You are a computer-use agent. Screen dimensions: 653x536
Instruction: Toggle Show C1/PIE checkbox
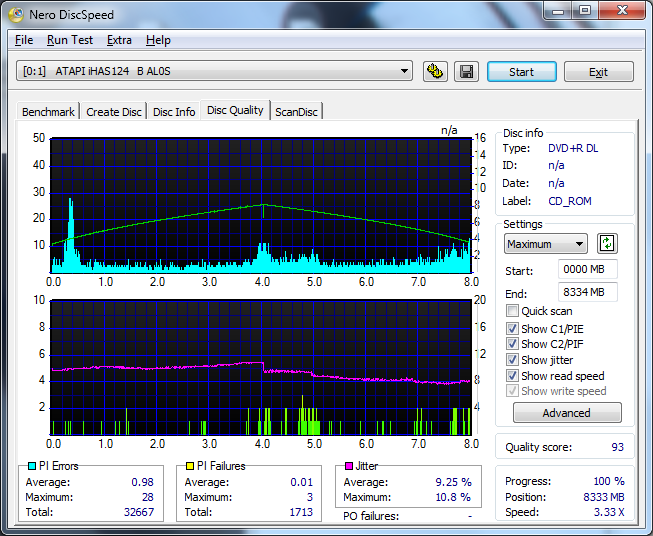coord(513,328)
